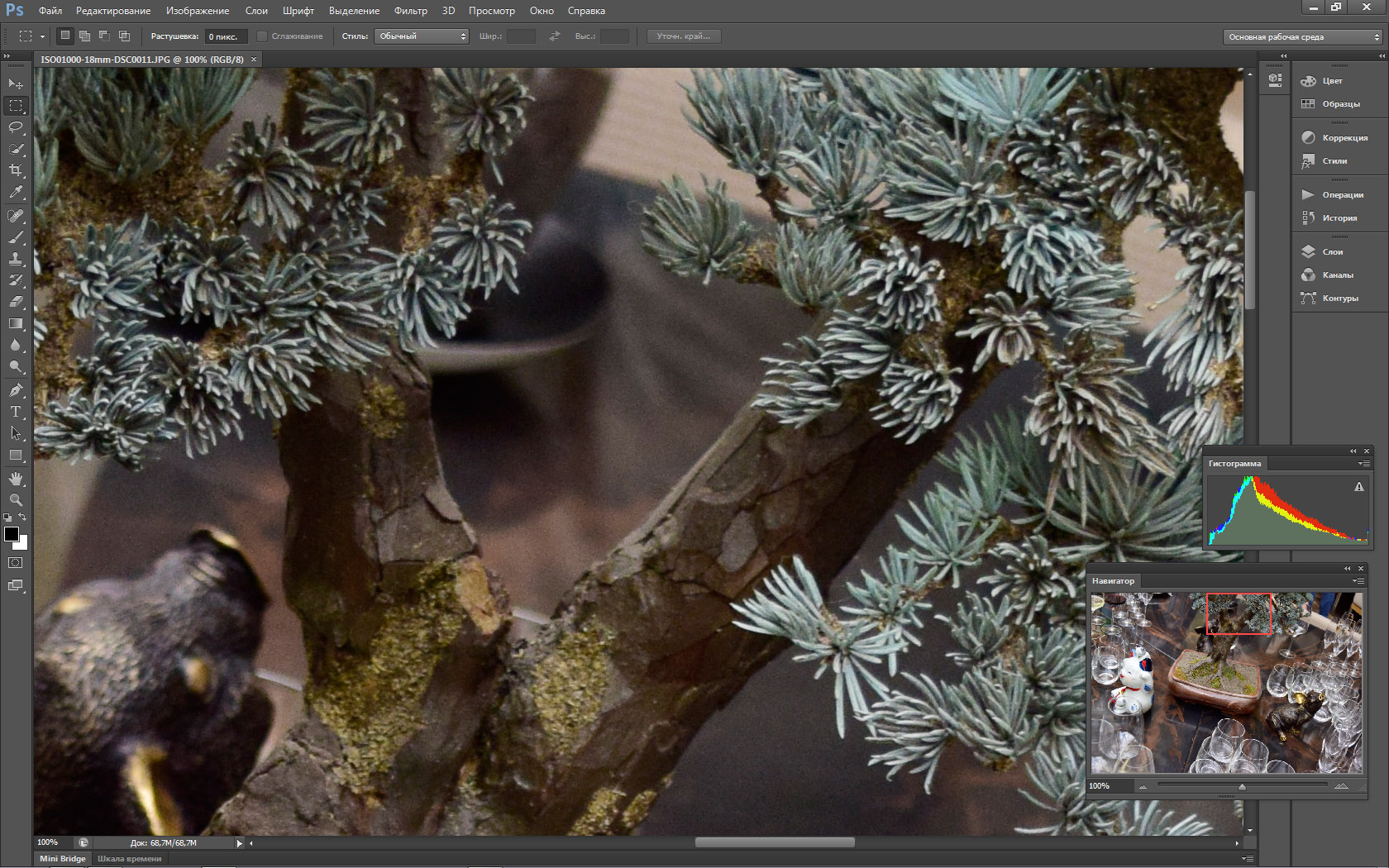The height and width of the screenshot is (868, 1389).
Task: Open the Стиль dropdown
Action: (x=422, y=36)
